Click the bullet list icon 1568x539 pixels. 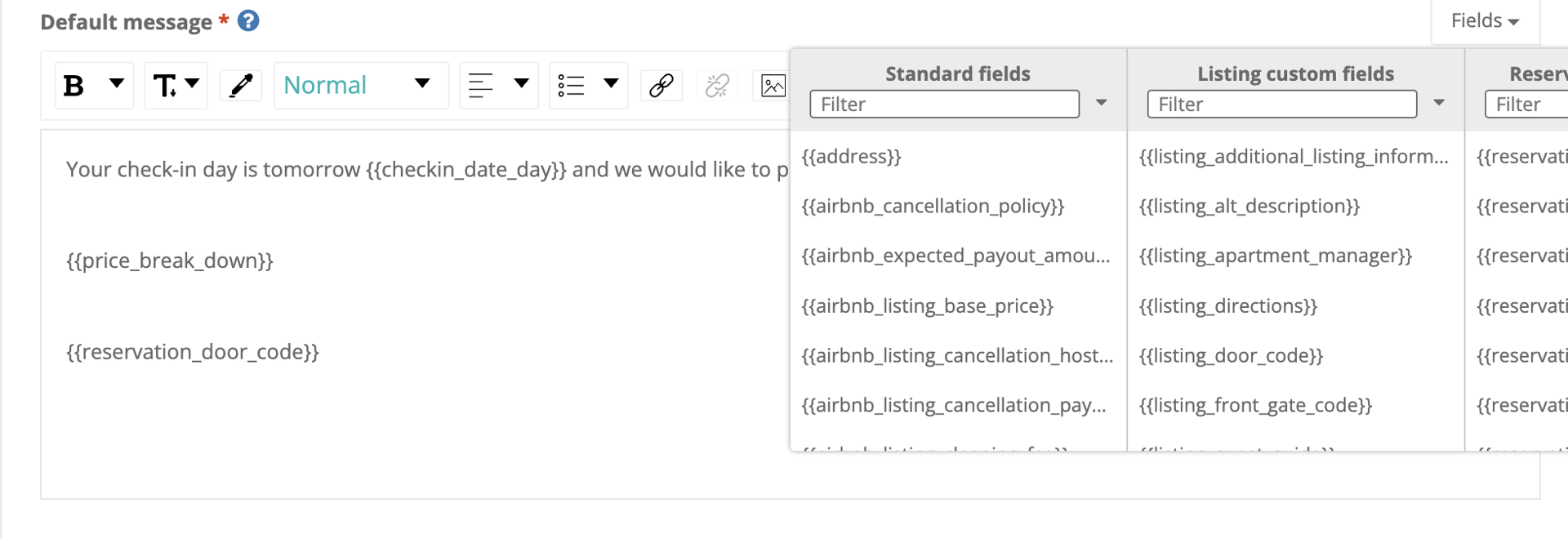coord(571,85)
